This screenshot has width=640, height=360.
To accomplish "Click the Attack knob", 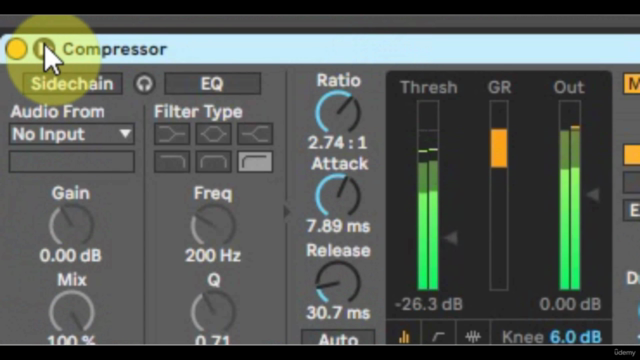I will tap(338, 196).
